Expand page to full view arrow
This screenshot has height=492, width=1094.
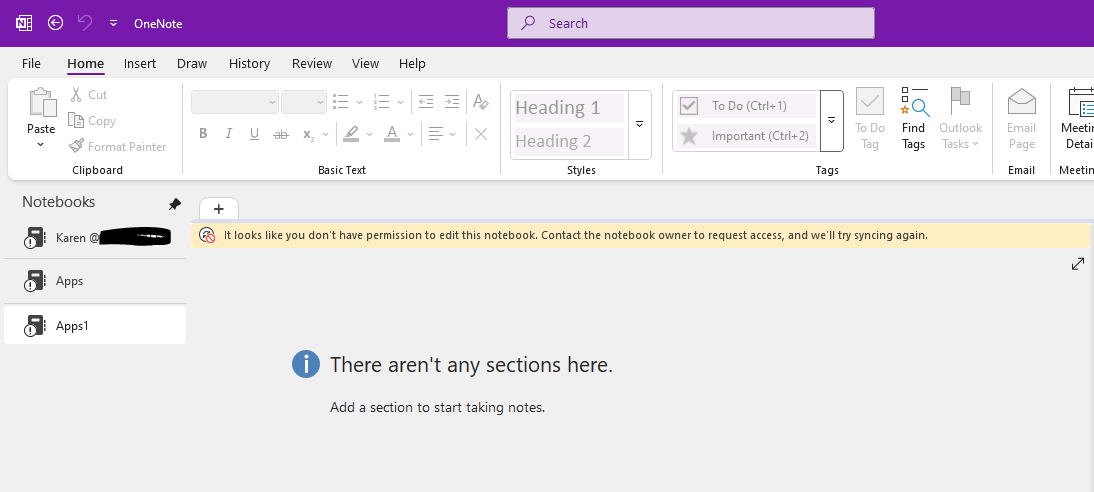pyautogui.click(x=1078, y=264)
